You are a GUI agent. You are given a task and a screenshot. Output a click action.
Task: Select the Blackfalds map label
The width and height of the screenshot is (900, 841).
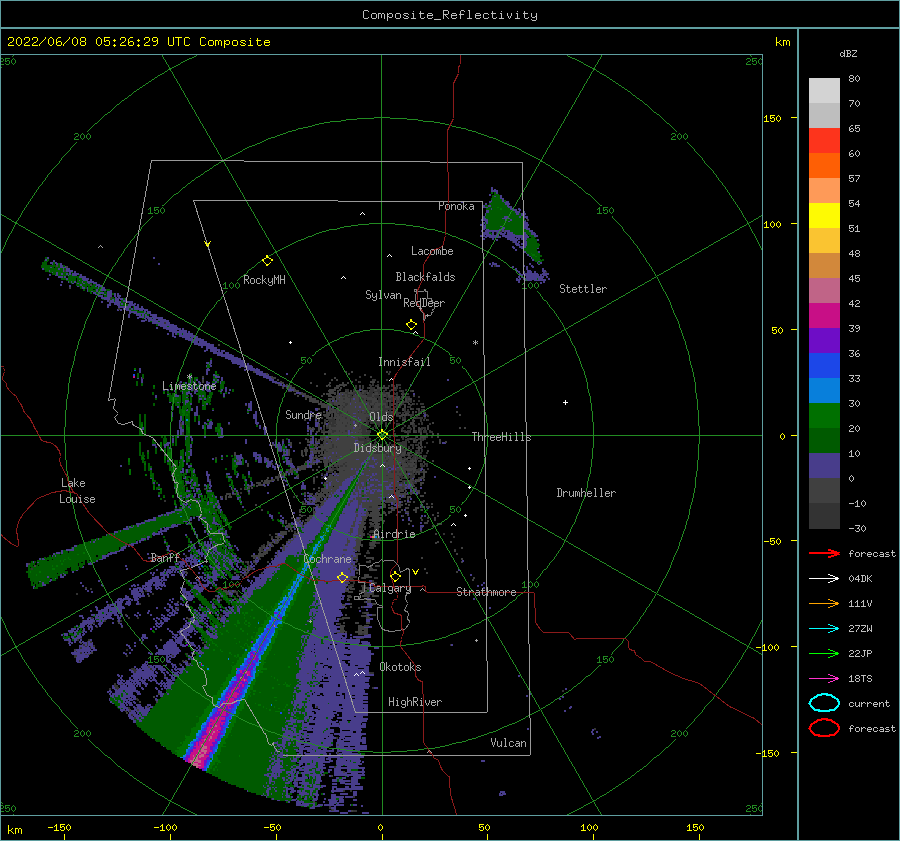click(x=425, y=277)
